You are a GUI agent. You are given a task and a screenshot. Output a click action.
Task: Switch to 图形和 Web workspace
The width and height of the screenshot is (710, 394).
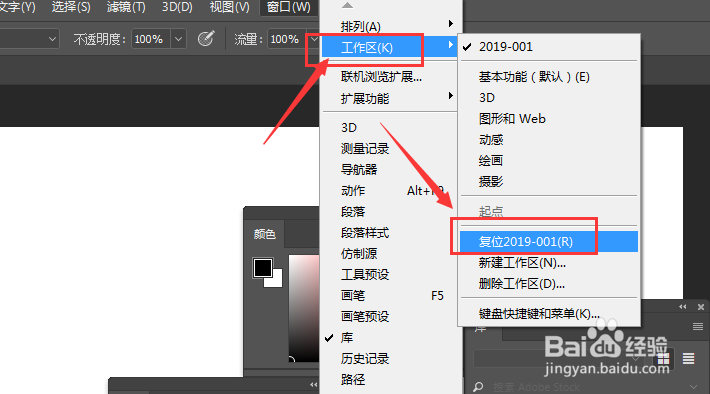(549, 119)
